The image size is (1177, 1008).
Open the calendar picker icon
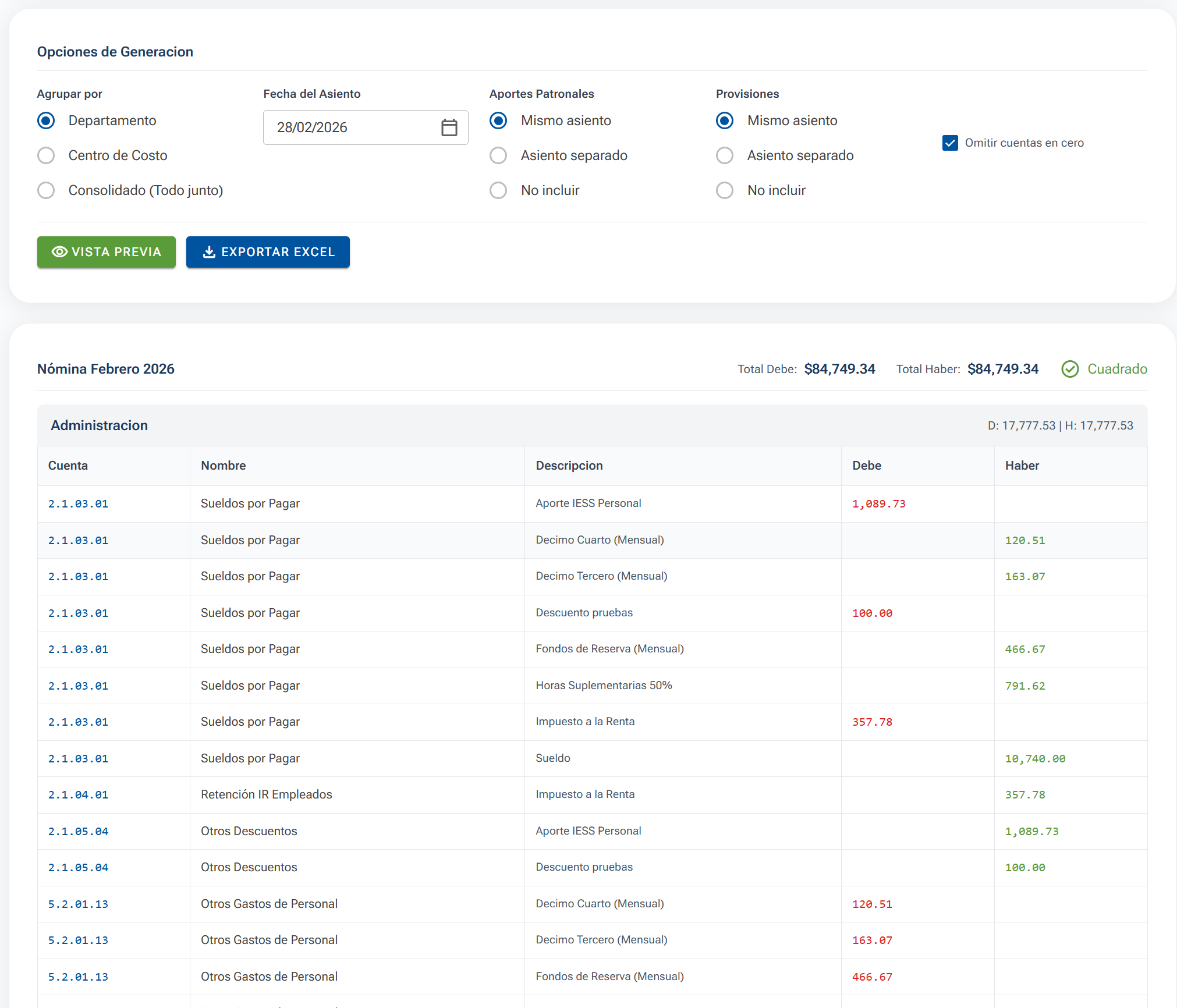coord(449,127)
